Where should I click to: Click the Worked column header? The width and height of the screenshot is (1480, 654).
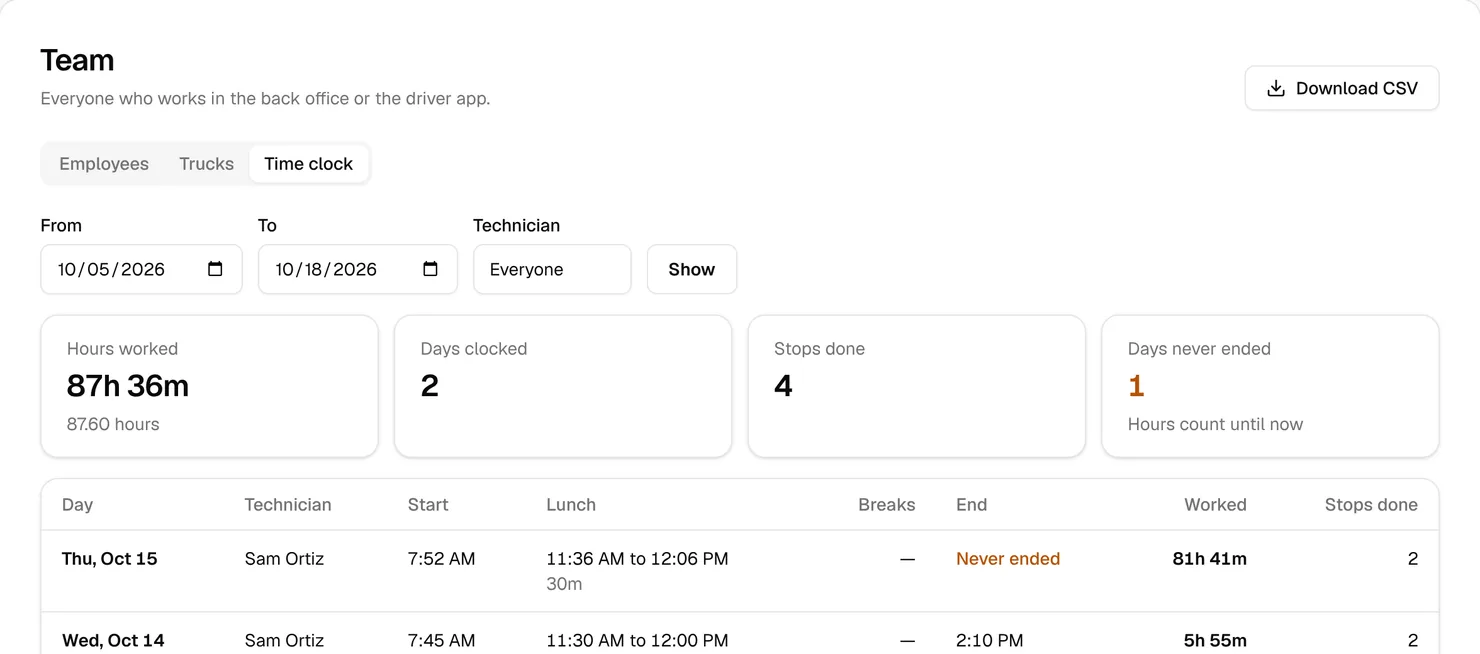coord(1215,505)
